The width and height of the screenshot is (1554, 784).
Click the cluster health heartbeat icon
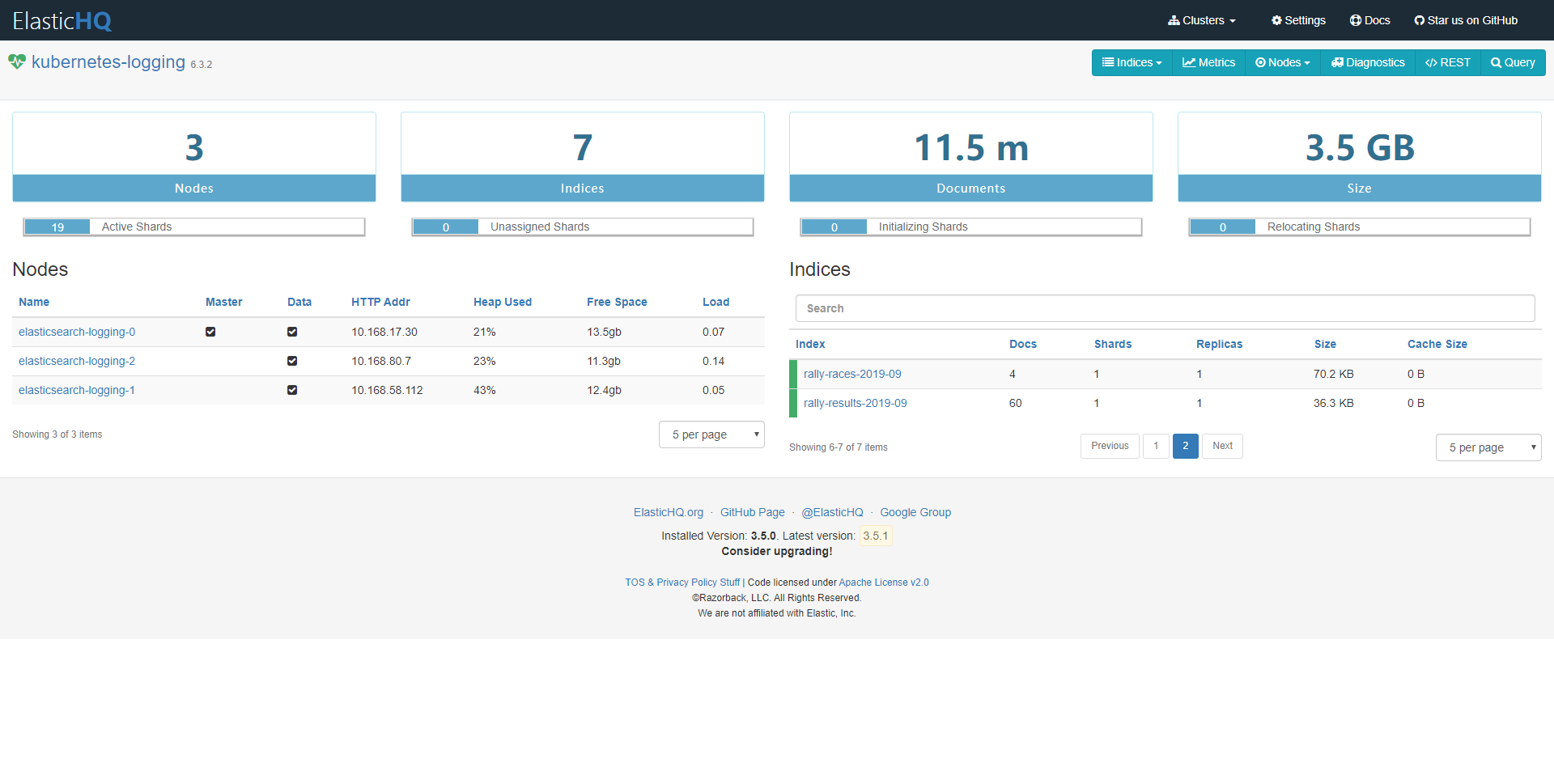coord(17,61)
